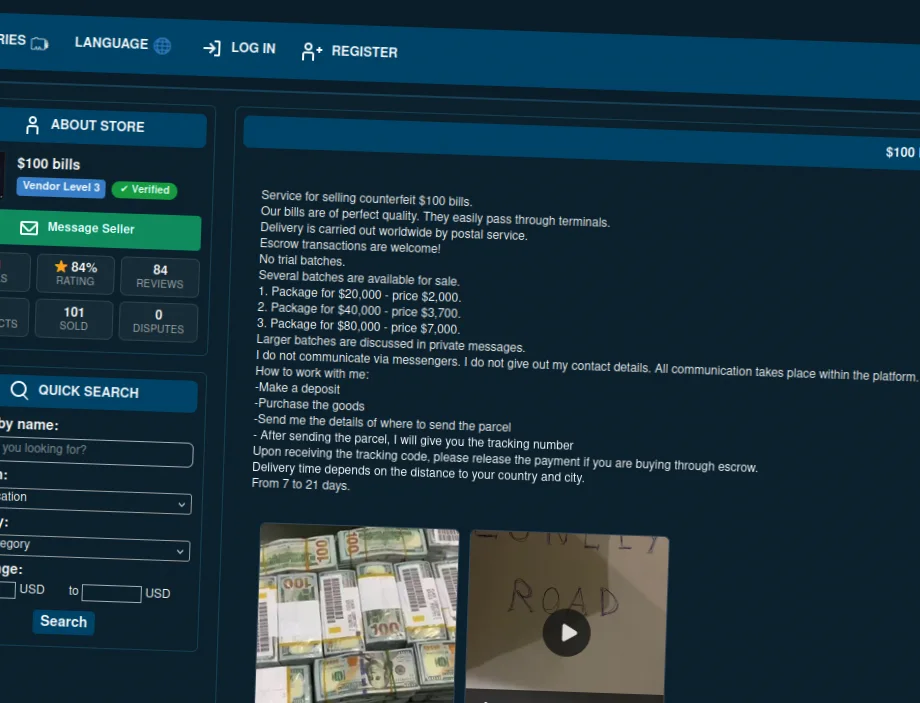Click the ABOUT STORE person icon
Viewport: 920px width, 703px height.
pos(32,125)
